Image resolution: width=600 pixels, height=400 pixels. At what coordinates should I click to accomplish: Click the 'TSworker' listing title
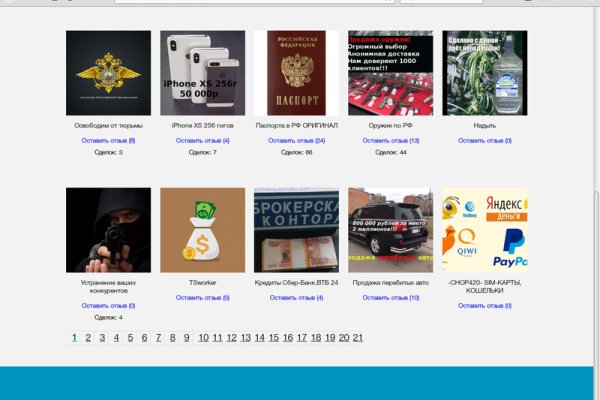click(202, 282)
